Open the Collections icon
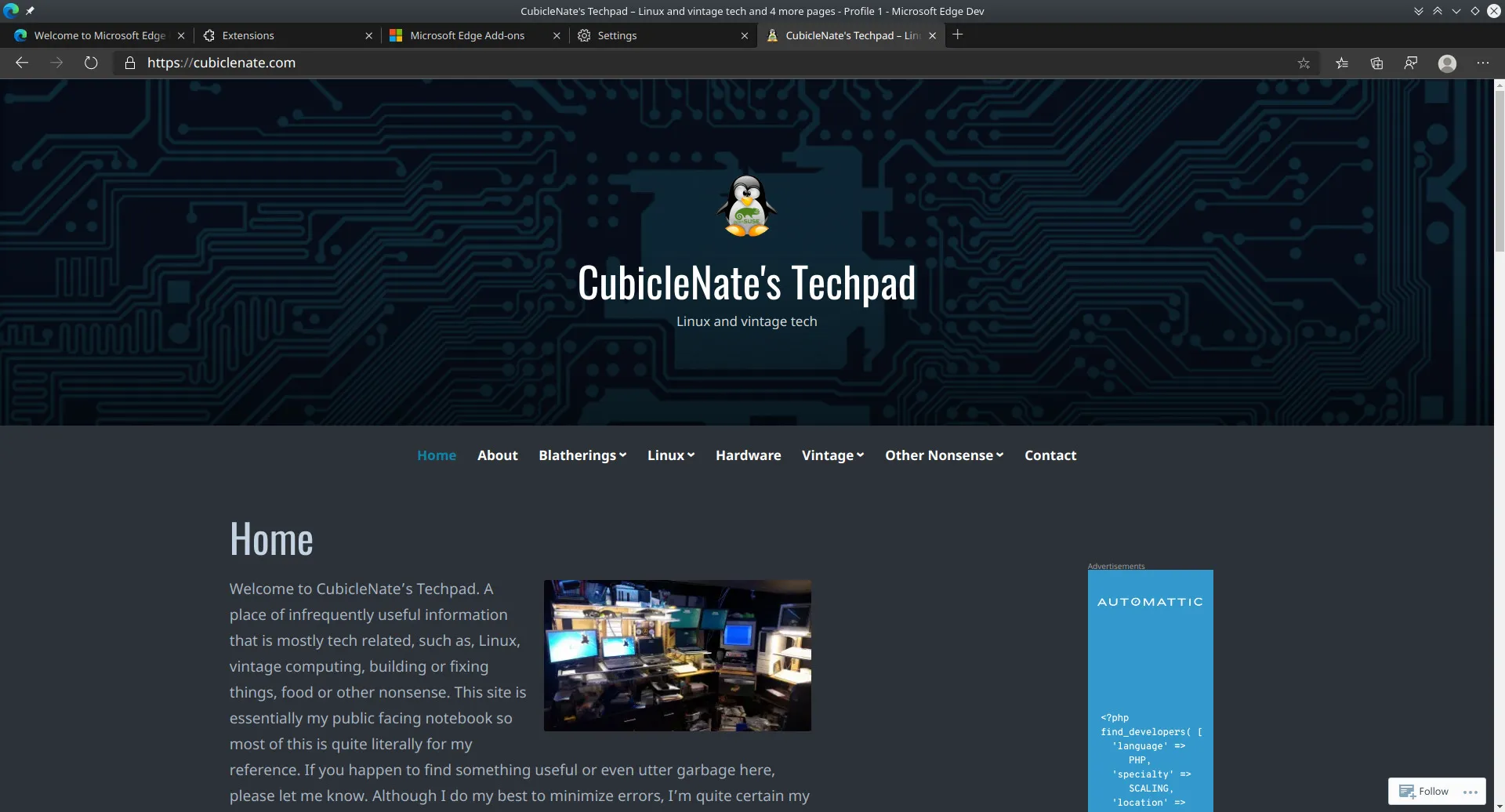The image size is (1505, 812). point(1376,63)
